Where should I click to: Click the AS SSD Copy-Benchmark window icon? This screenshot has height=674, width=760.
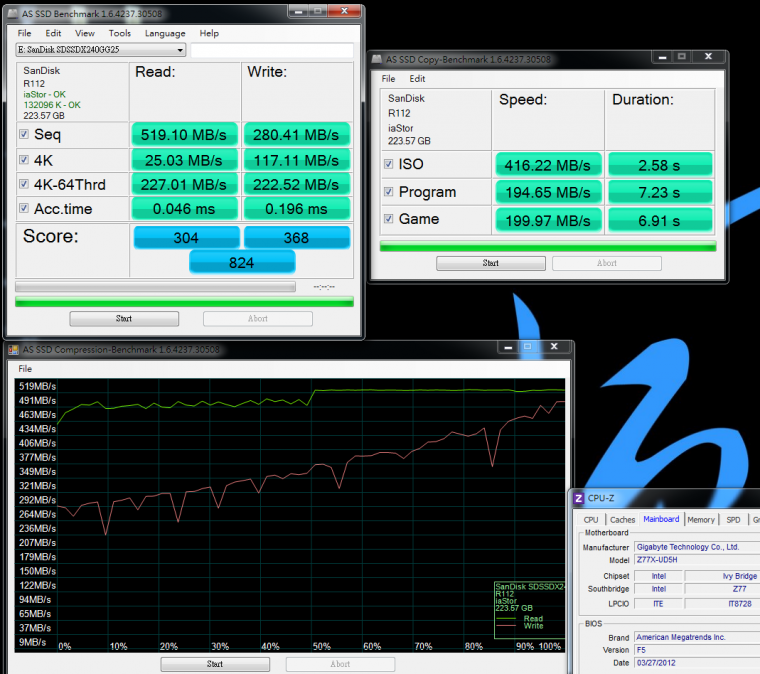378,59
